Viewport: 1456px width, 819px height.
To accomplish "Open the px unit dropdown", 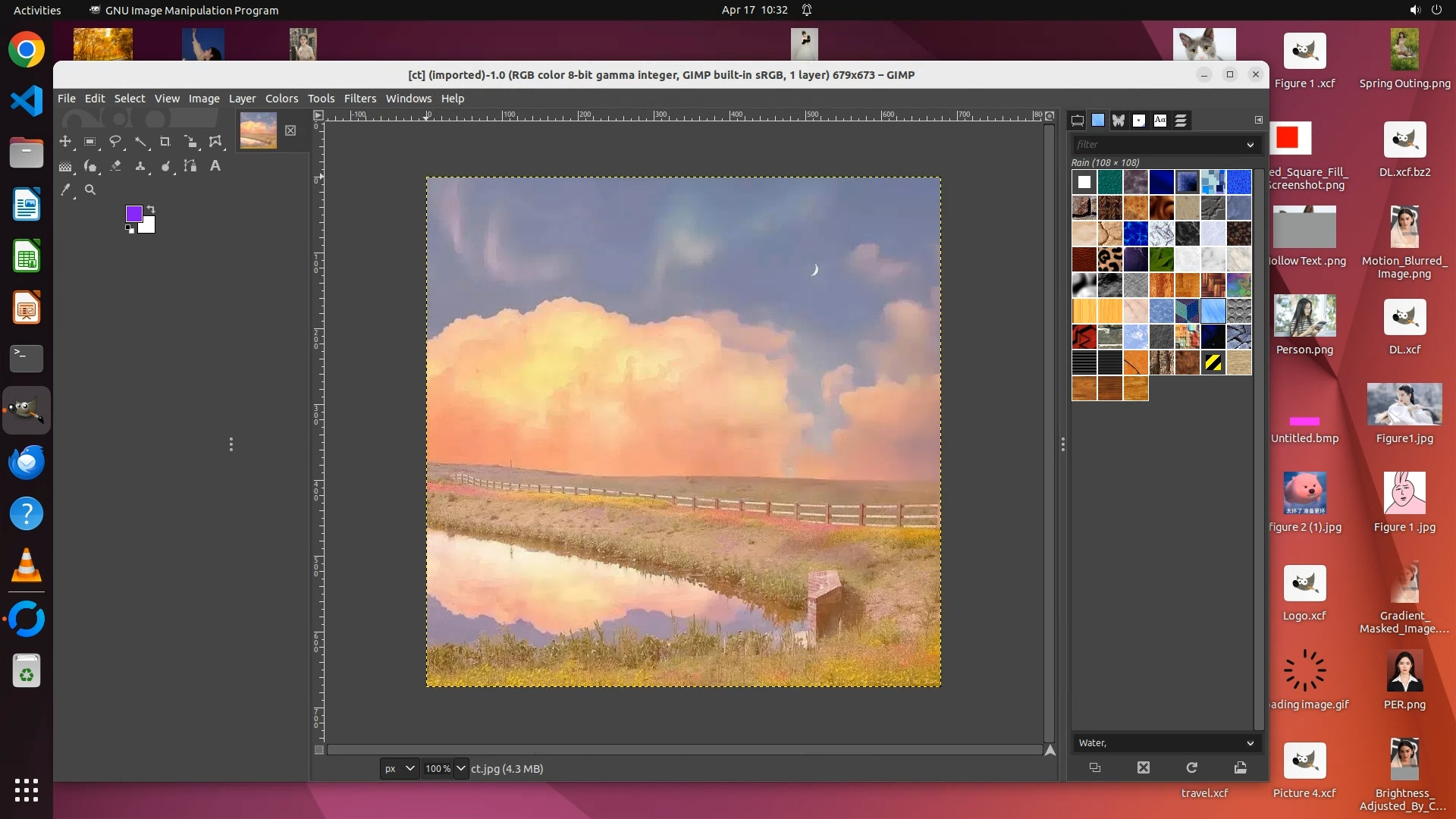I will [399, 768].
